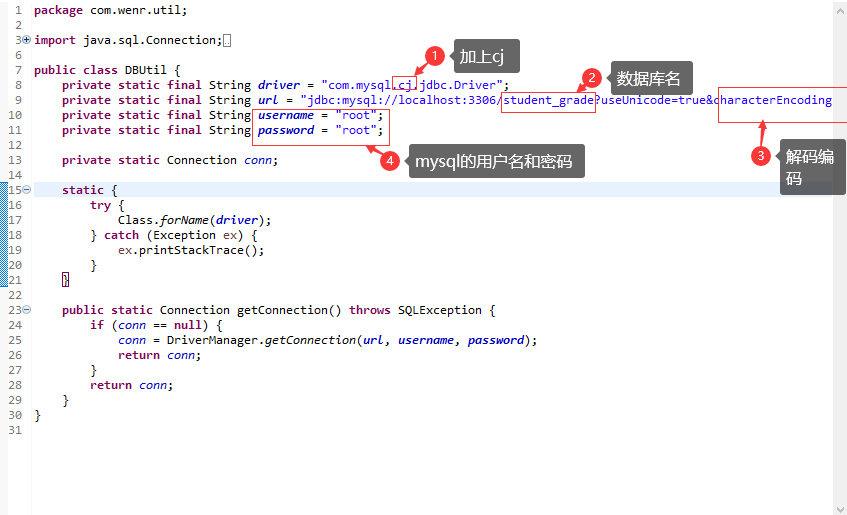Collapse the getConnection method on line 23

[26, 310]
